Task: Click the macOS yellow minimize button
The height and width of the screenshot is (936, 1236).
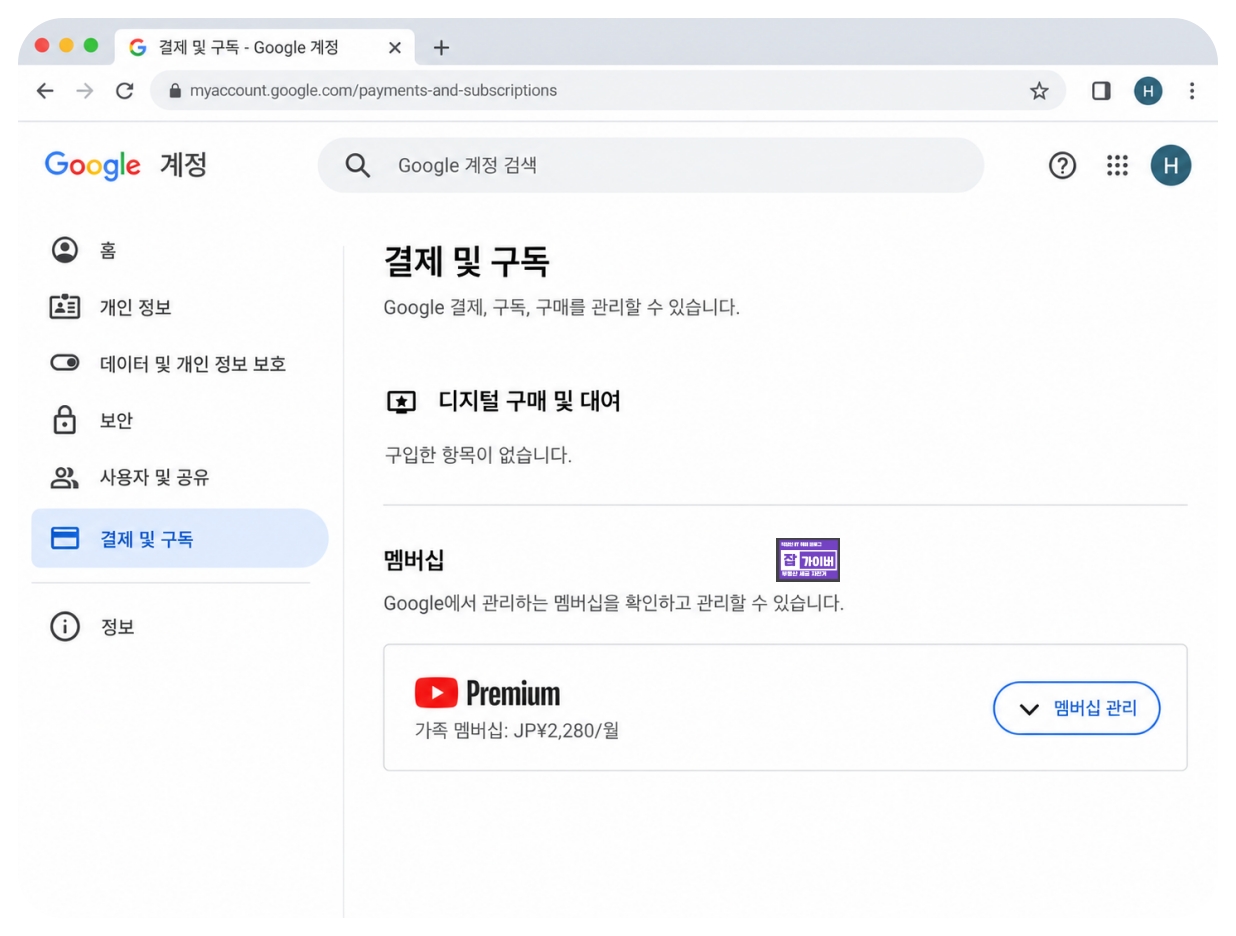Action: pyautogui.click(x=67, y=46)
